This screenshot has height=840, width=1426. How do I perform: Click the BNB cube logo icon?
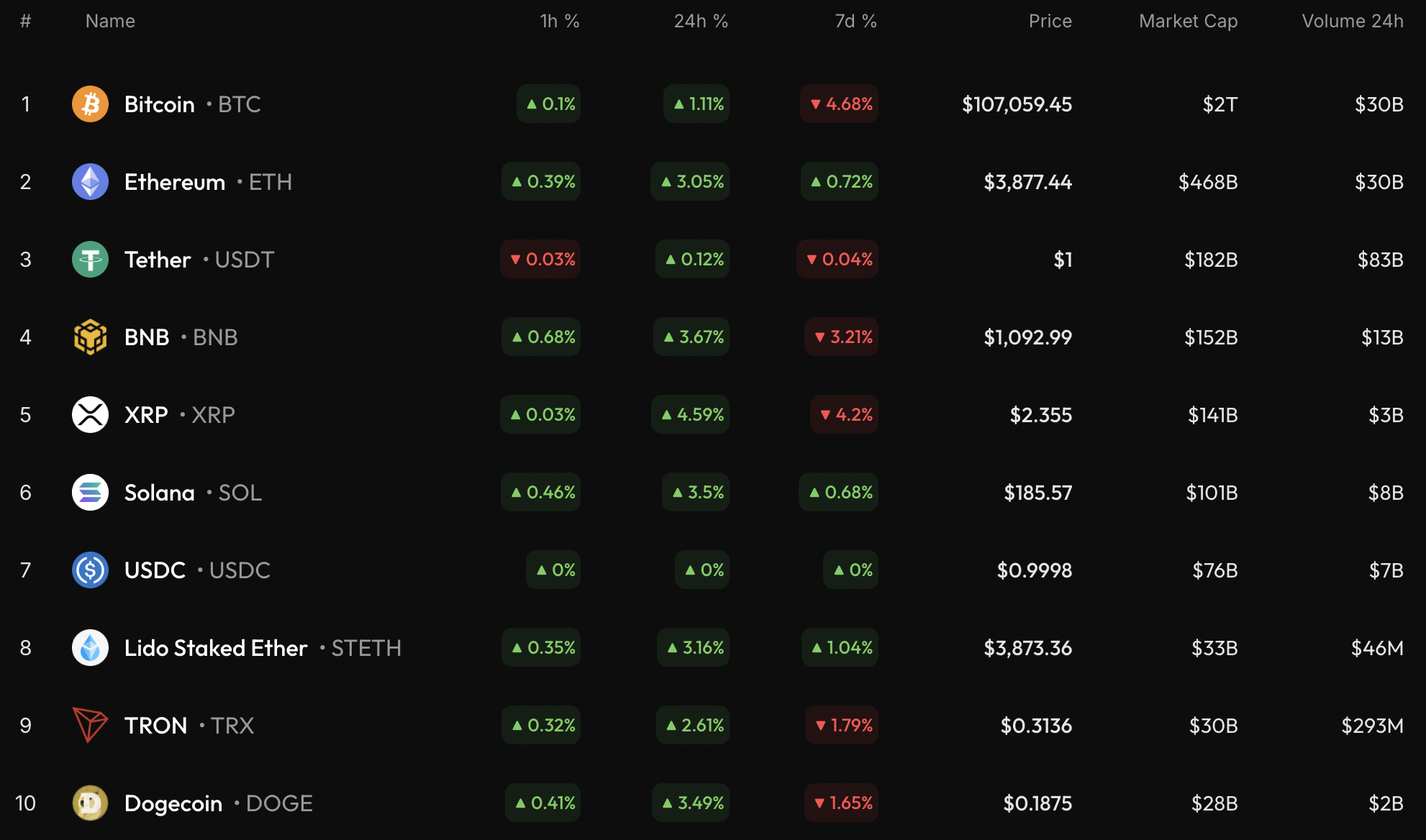[x=90, y=337]
